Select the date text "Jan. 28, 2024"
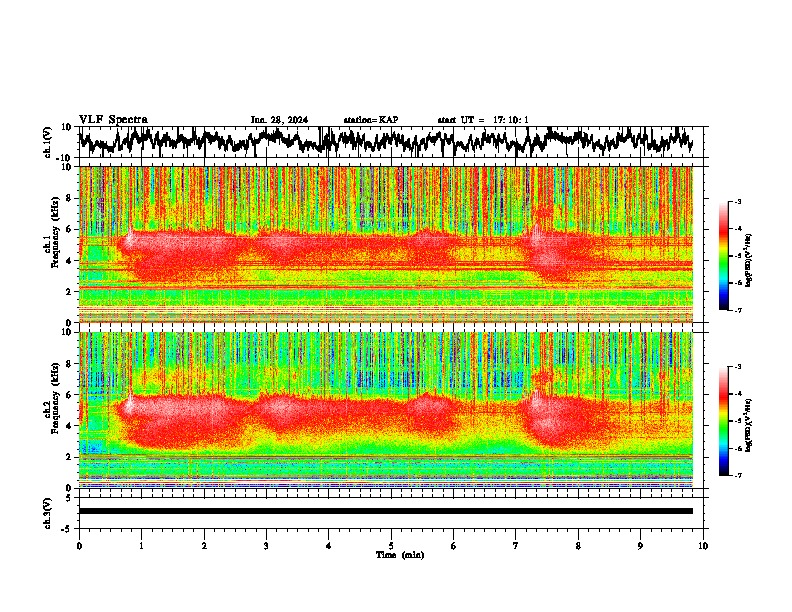 tap(279, 120)
